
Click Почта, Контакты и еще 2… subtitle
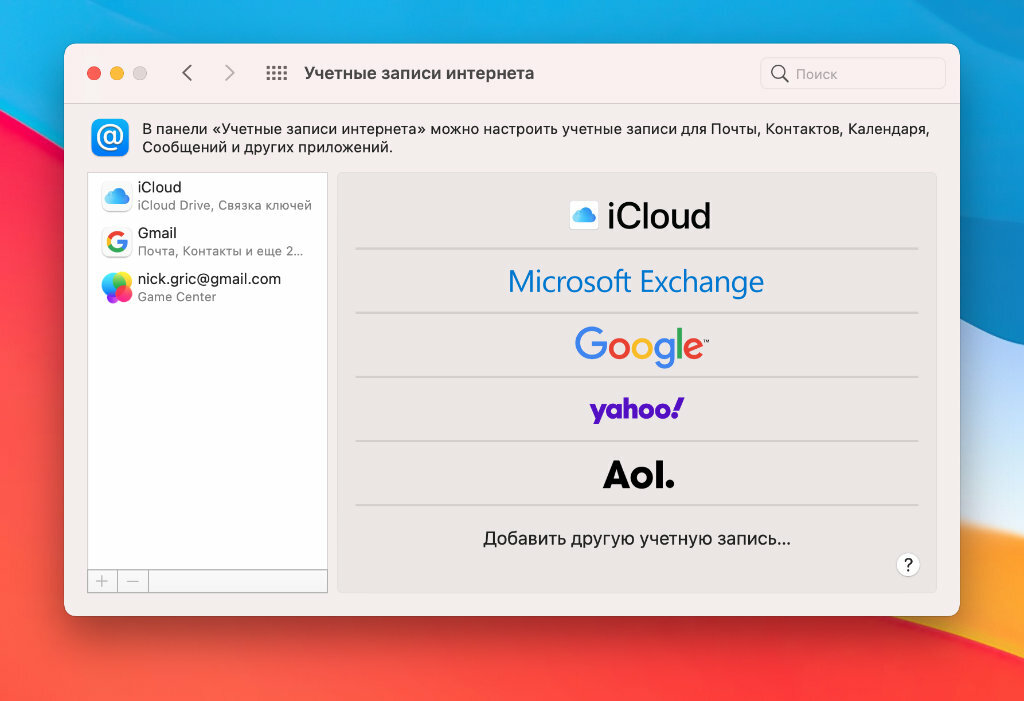click(220, 251)
